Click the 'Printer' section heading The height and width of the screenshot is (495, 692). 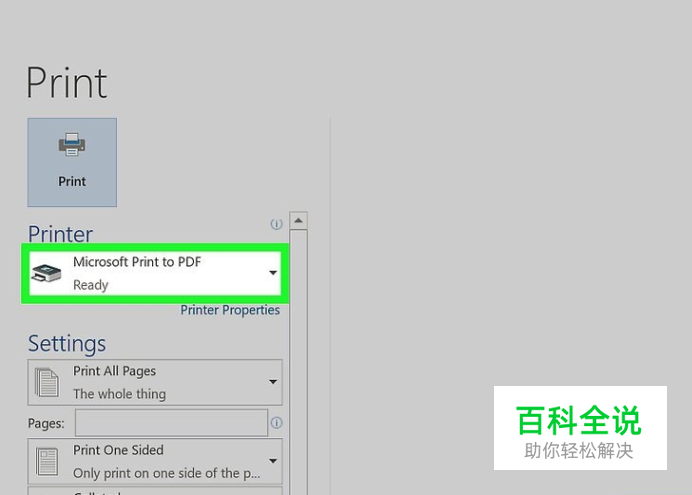pos(60,234)
